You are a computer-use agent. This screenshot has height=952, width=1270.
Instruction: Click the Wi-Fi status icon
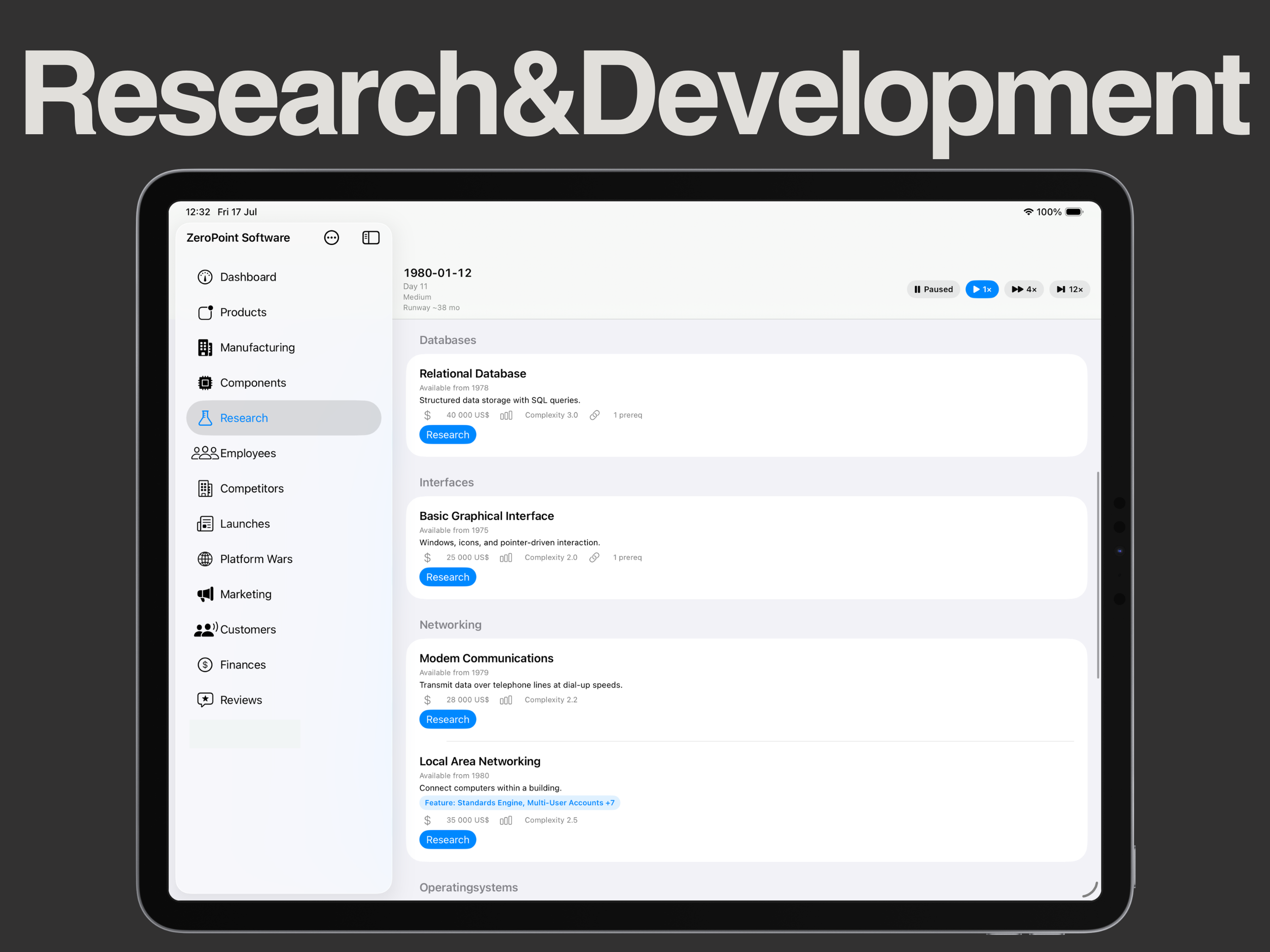point(1028,212)
